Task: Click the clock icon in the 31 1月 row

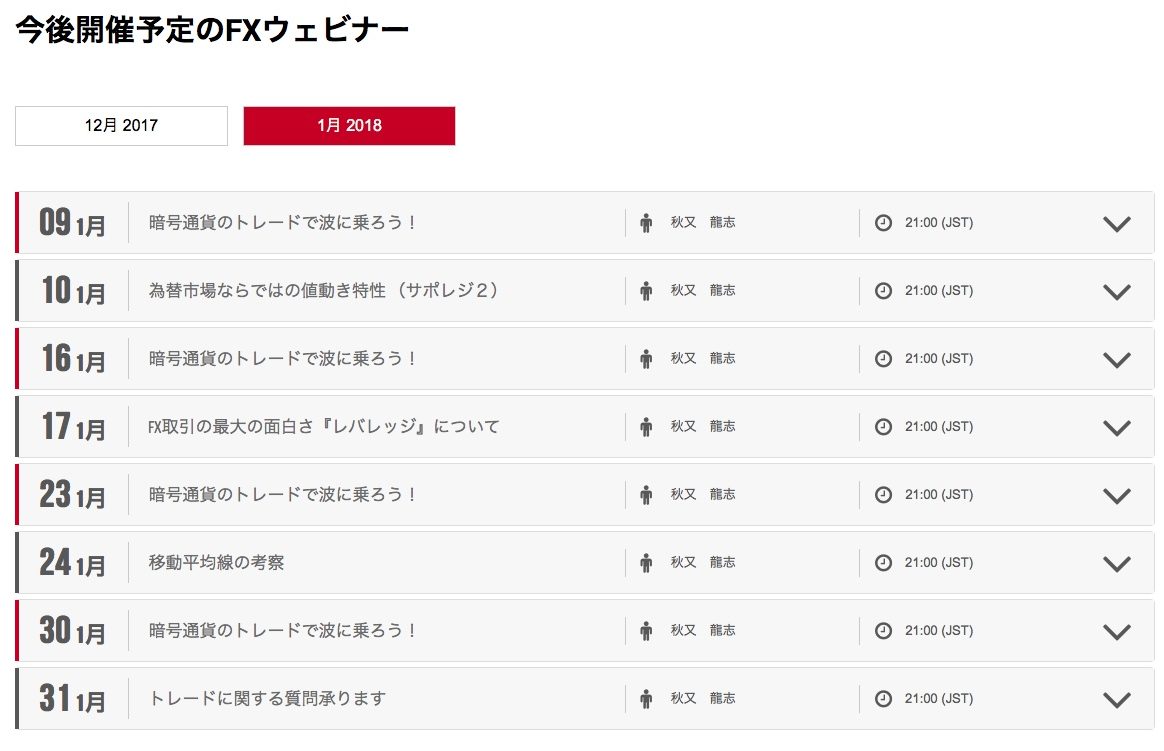Action: coord(883,699)
